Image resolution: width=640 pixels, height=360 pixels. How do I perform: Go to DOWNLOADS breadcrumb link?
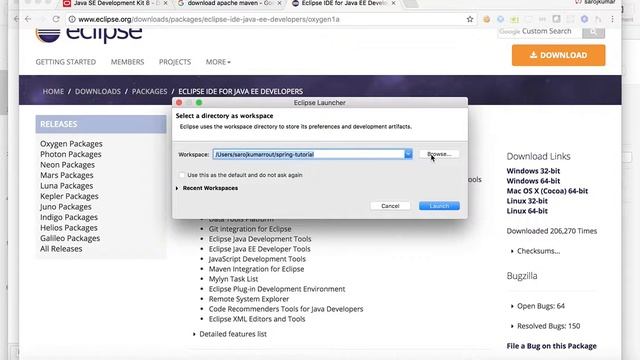coord(98,91)
